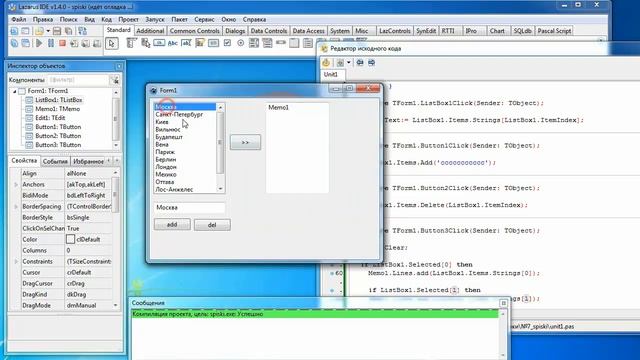The image size is (640, 360).
Task: Select the TScrollBar component in palette
Action: 281,42
